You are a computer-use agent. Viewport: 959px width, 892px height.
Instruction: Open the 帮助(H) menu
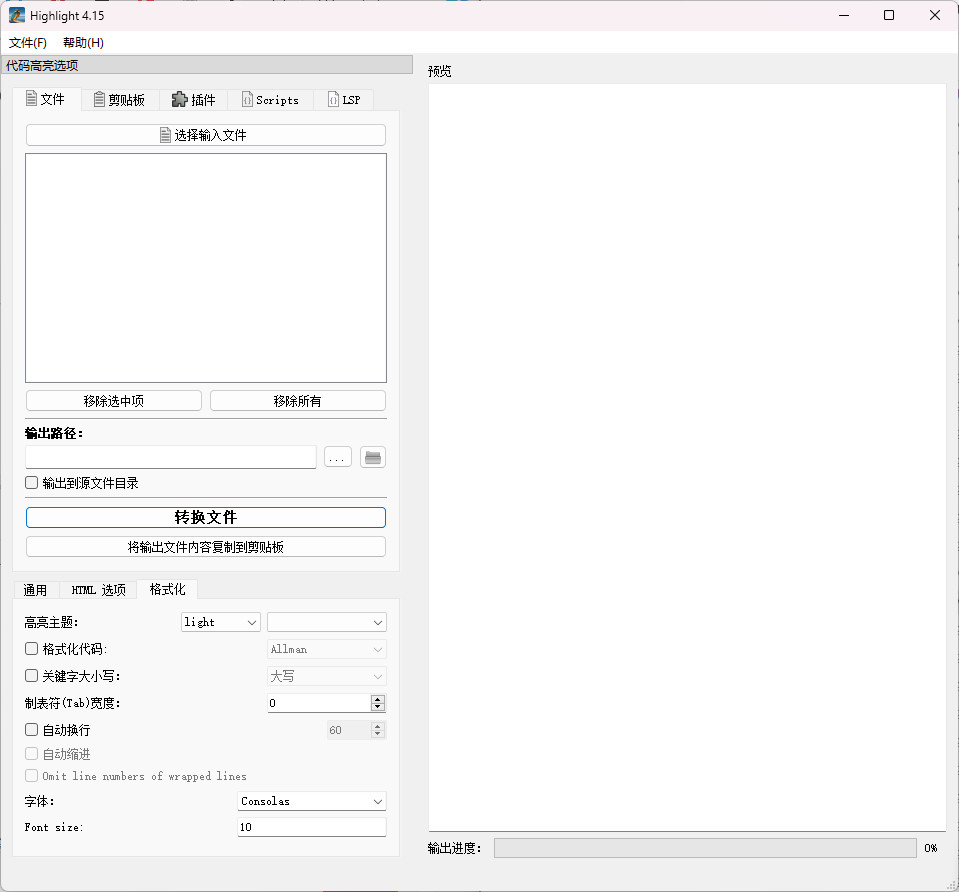(x=83, y=43)
